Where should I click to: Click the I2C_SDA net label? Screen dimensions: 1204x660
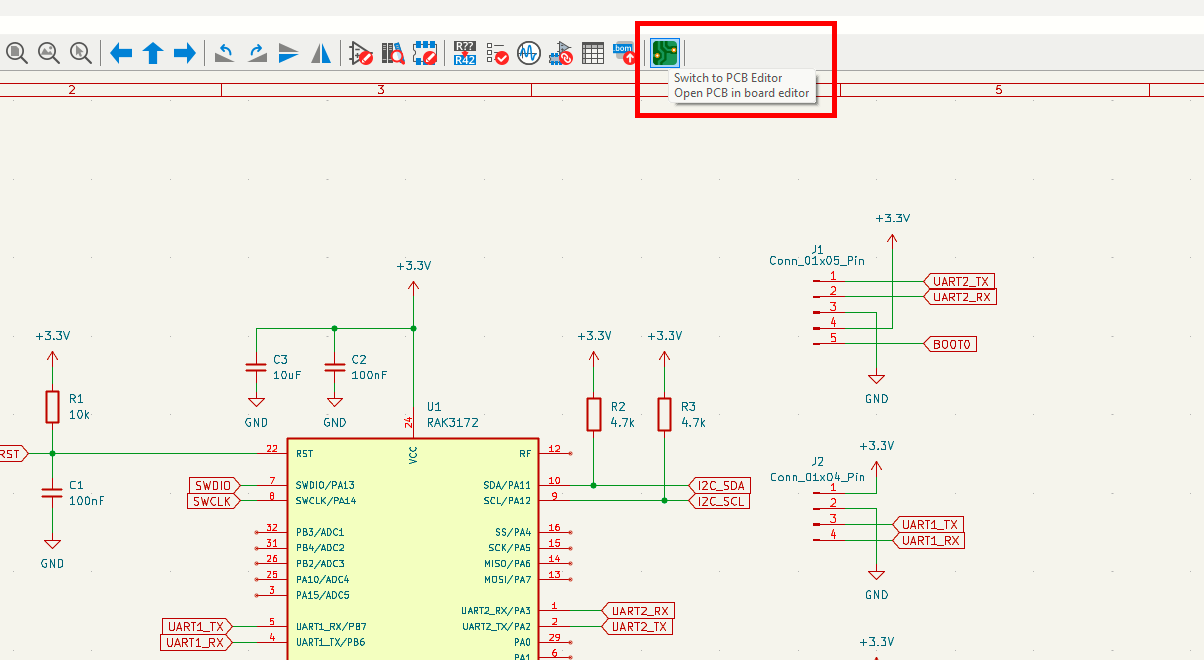[719, 486]
